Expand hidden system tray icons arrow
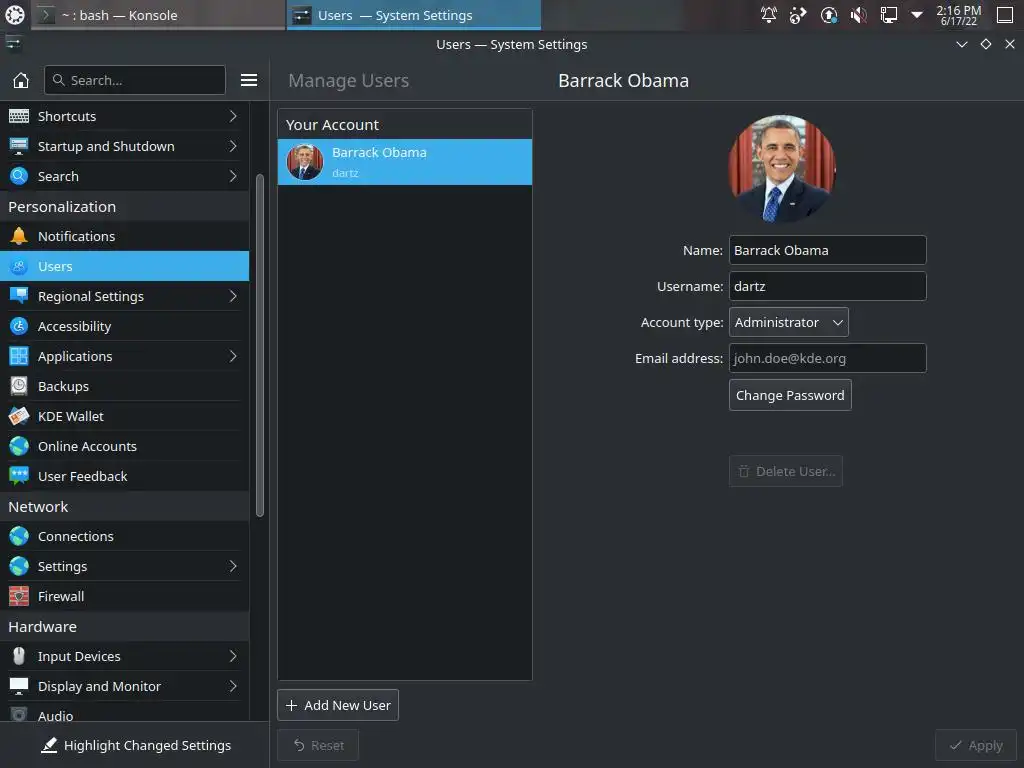This screenshot has width=1024, height=768. 917,14
